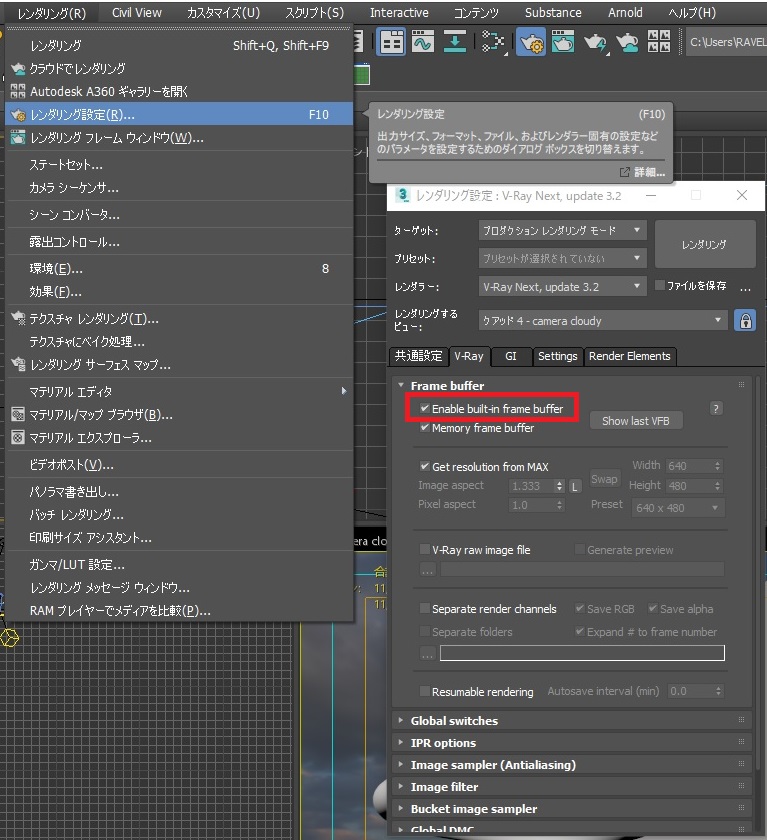Click the texture rendering menu icon
Image resolution: width=767 pixels, height=840 pixels.
[18, 319]
